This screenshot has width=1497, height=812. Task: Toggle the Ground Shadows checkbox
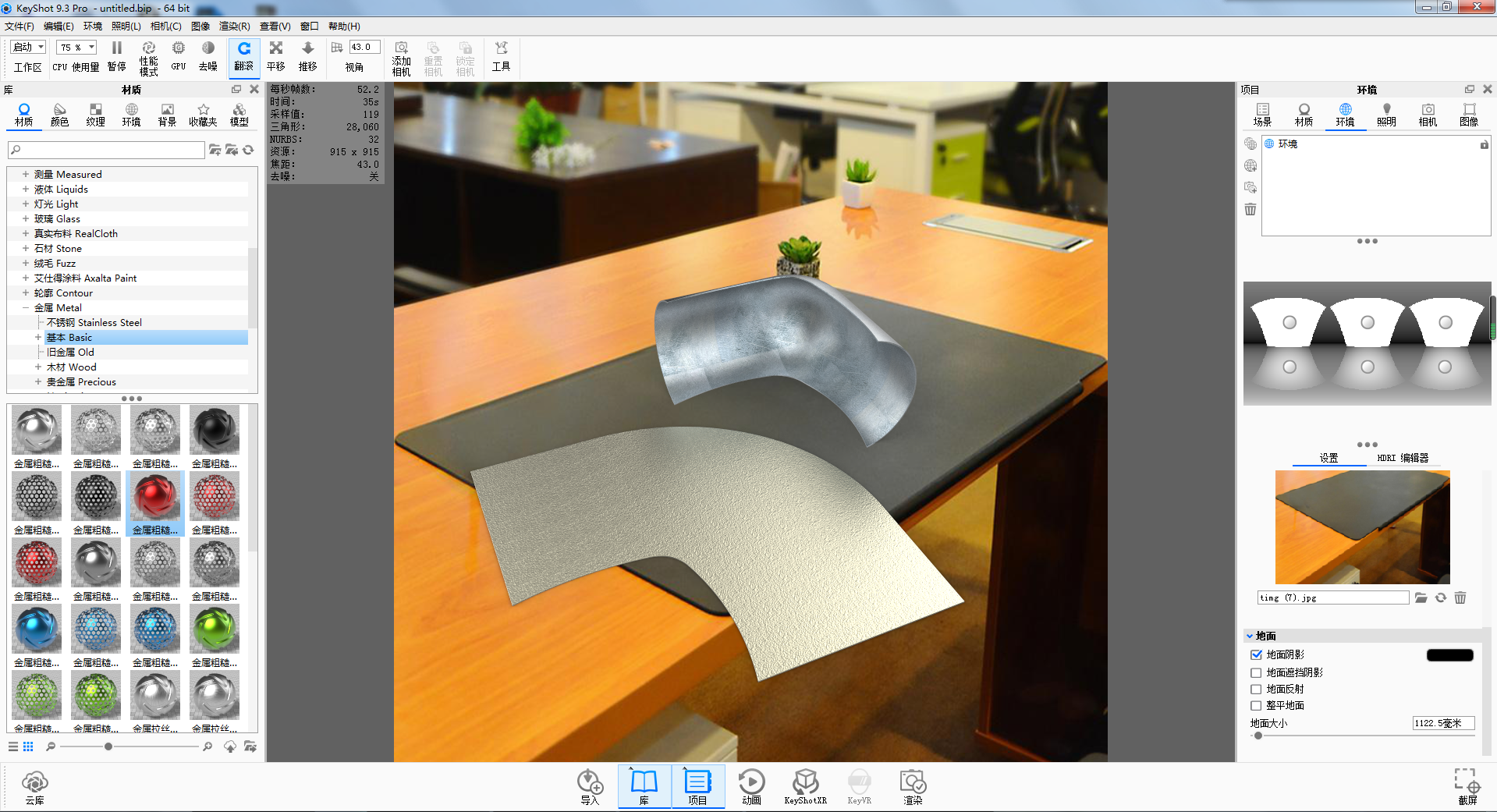[x=1256, y=654]
